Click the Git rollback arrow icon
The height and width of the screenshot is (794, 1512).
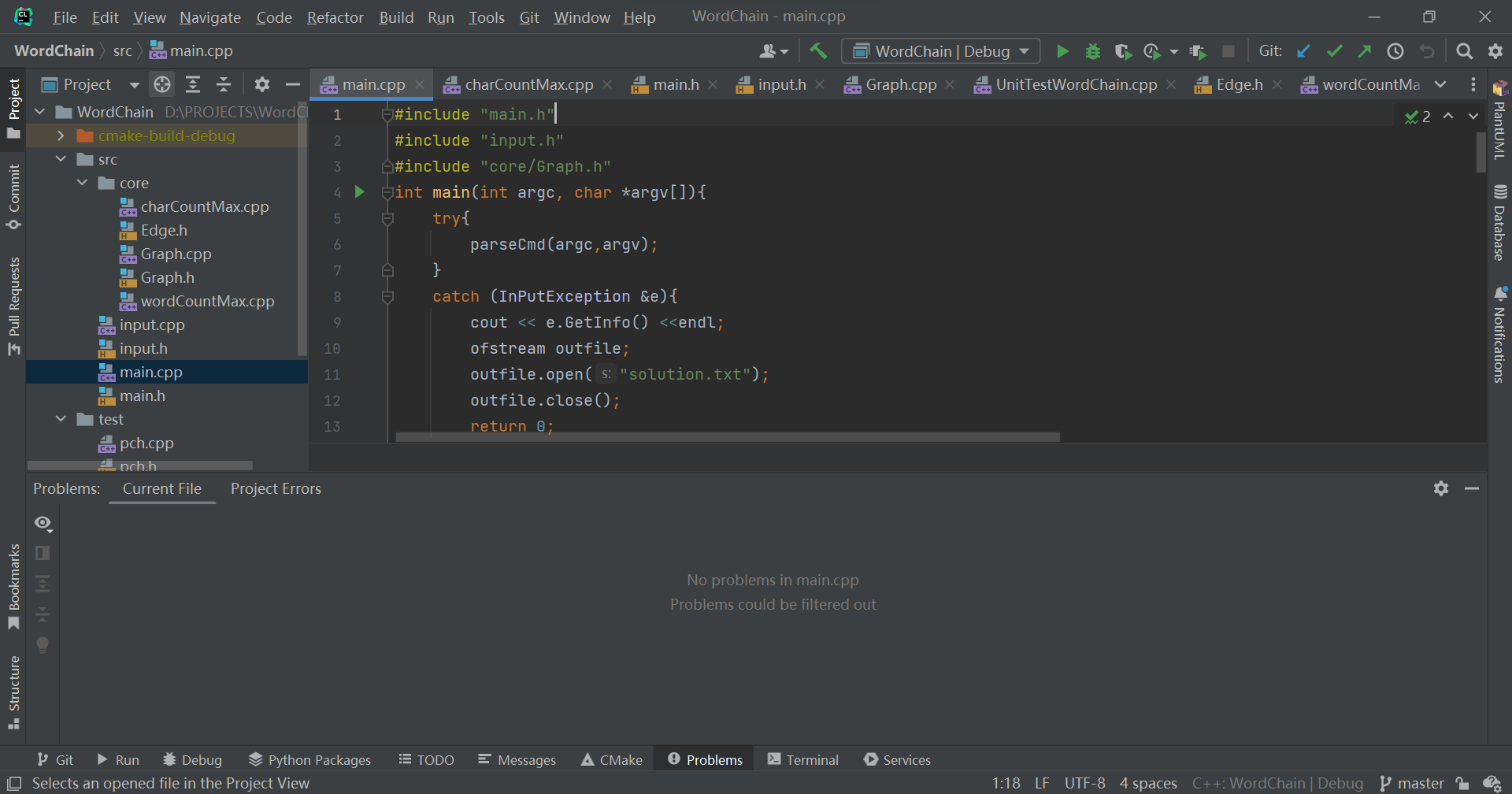coord(1426,51)
